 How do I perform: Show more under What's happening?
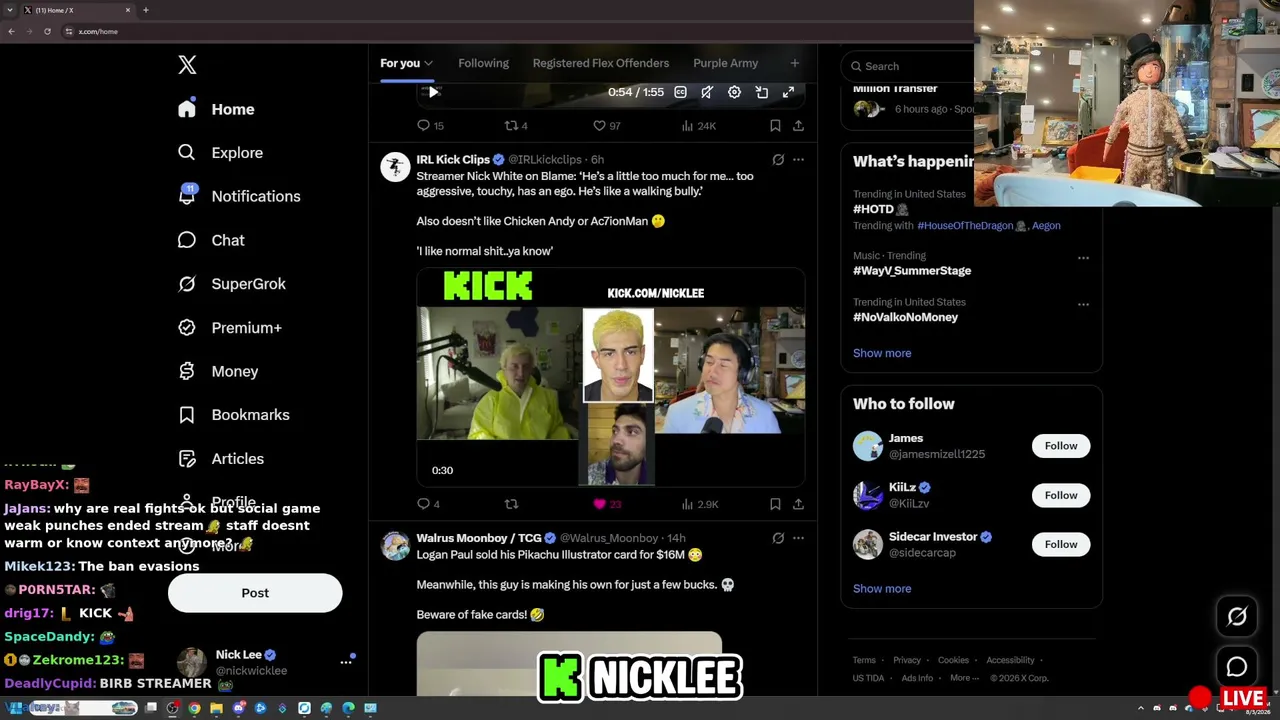pyautogui.click(x=882, y=353)
